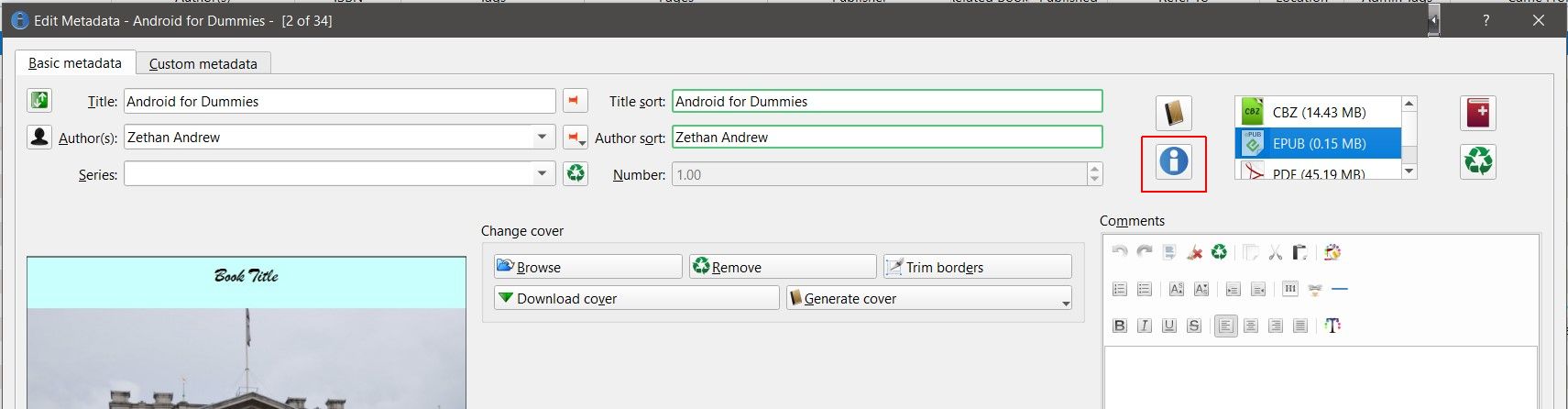Click inside the Comments text area
The width and height of the screenshot is (1568, 409).
(x=1320, y=377)
